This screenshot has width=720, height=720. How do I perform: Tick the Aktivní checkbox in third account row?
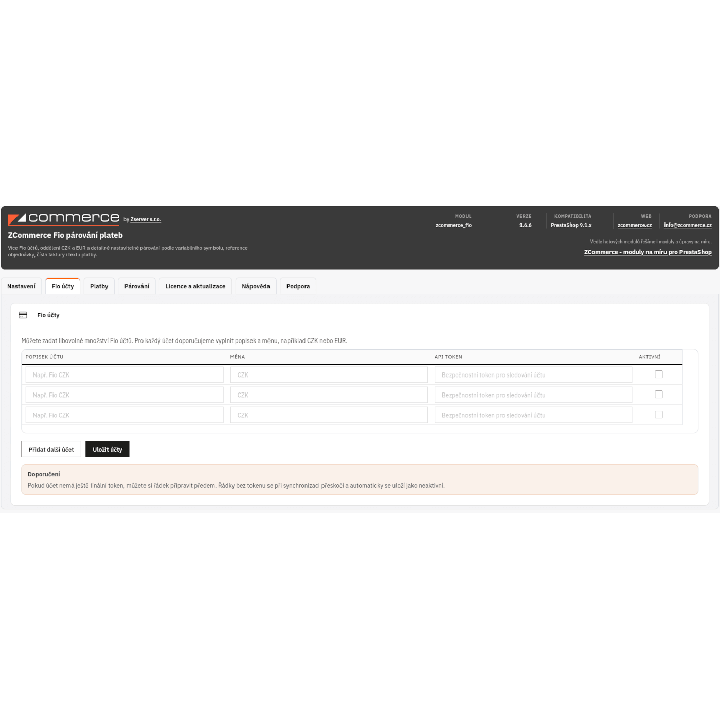coord(659,415)
